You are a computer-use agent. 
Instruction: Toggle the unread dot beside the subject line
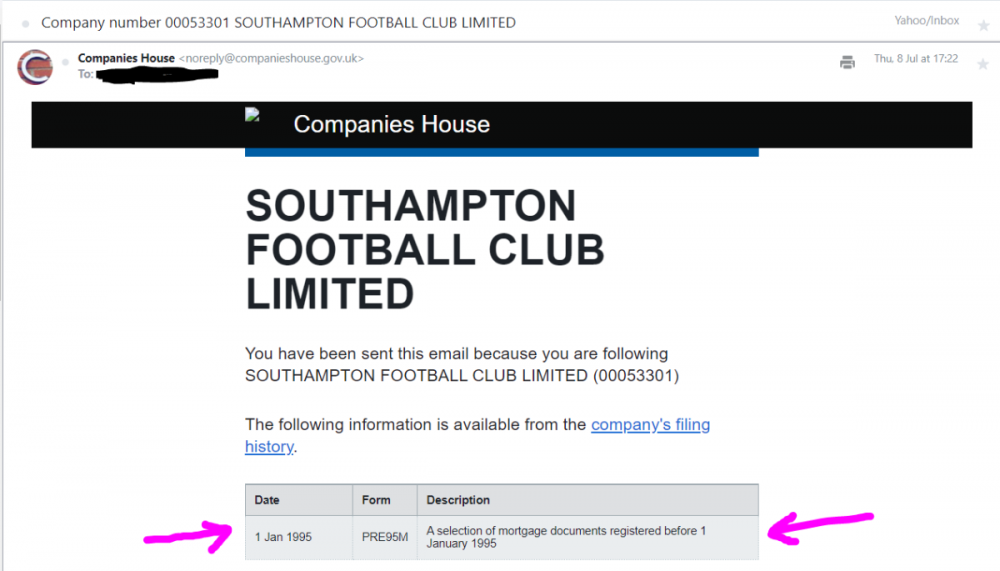coord(25,24)
